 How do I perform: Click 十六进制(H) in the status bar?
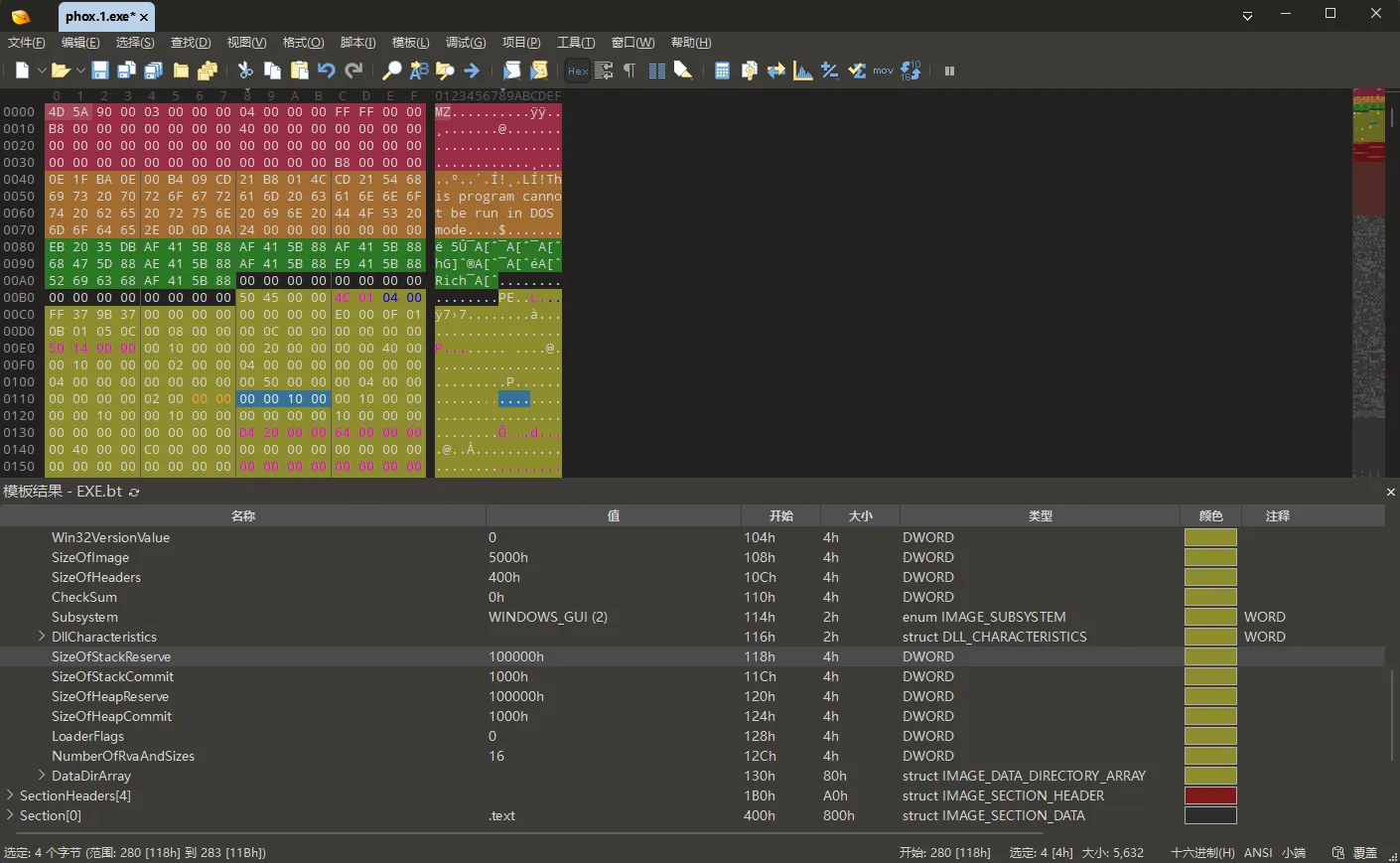1202,852
